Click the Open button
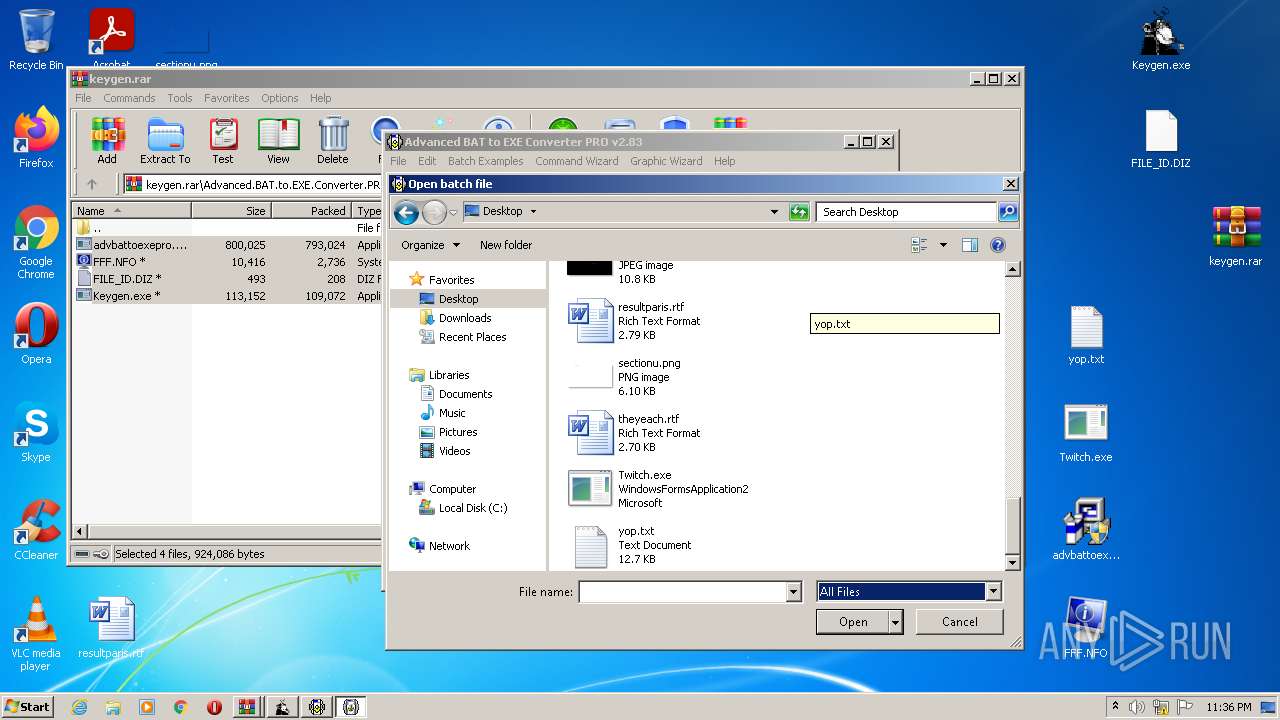 (x=853, y=622)
